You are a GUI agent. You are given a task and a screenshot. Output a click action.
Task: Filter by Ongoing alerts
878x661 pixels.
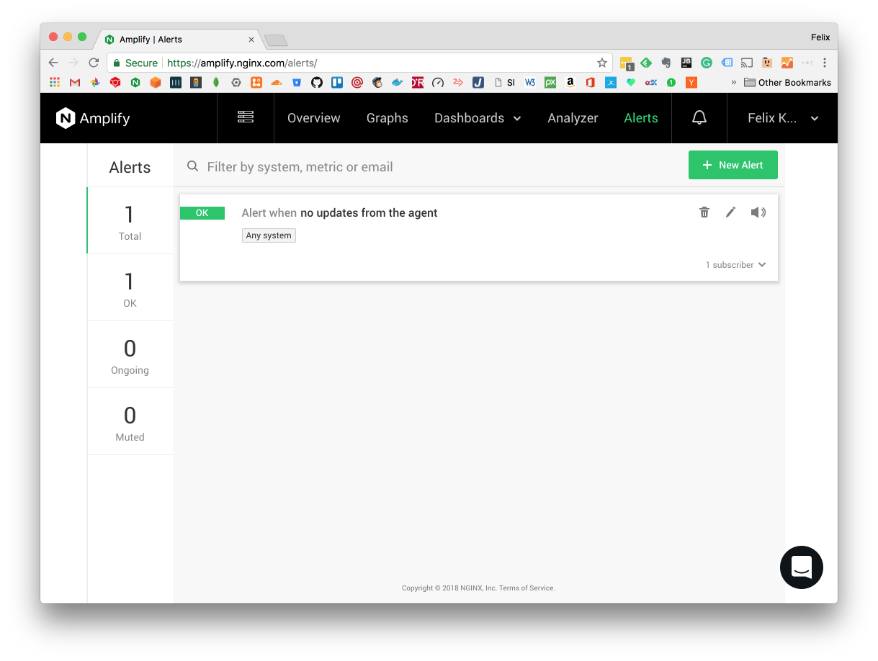130,355
